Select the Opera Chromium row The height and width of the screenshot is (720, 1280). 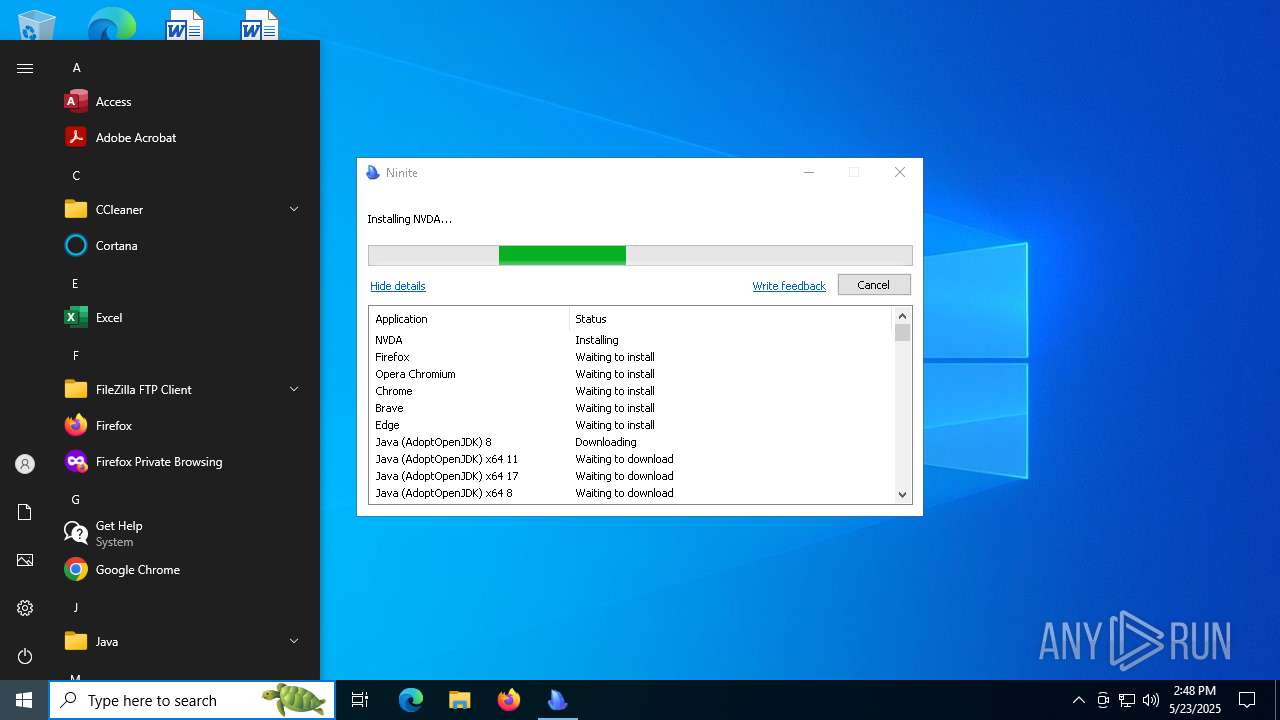click(631, 374)
